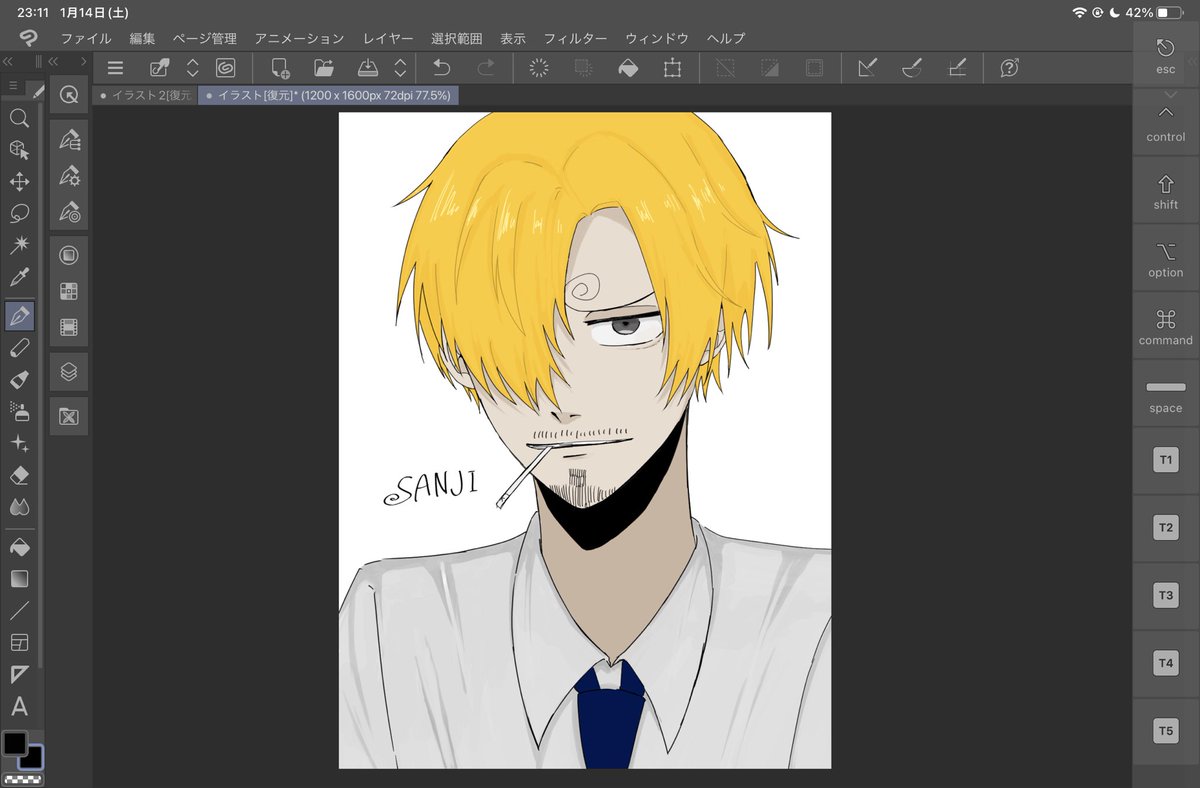Click the Clip Studio spiral icon in command bar
Screen dimensions: 1200x788
point(226,68)
